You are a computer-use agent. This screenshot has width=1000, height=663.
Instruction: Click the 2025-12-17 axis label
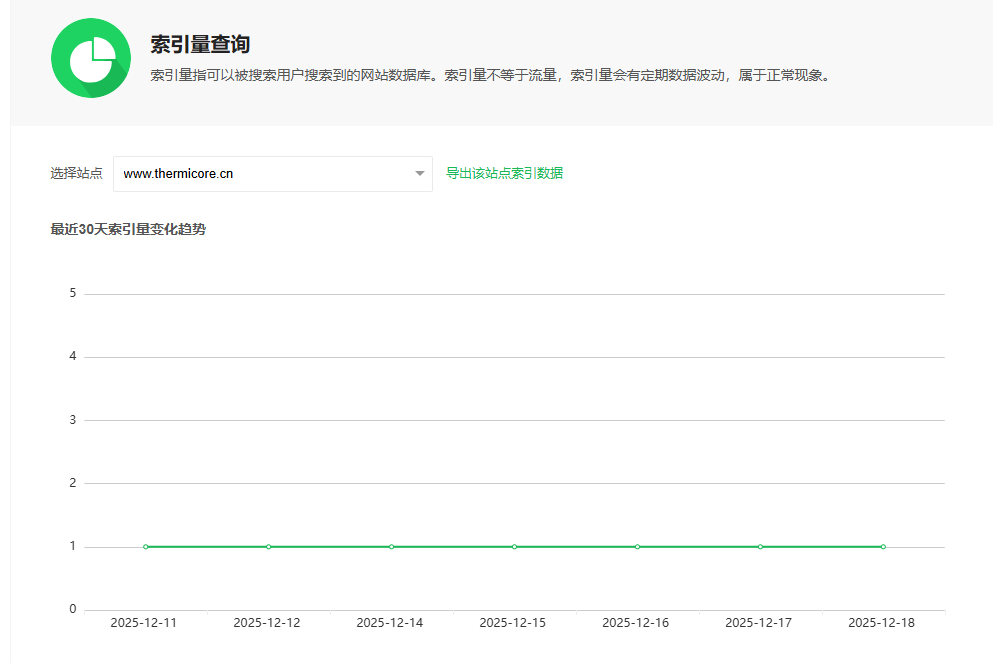click(x=758, y=623)
